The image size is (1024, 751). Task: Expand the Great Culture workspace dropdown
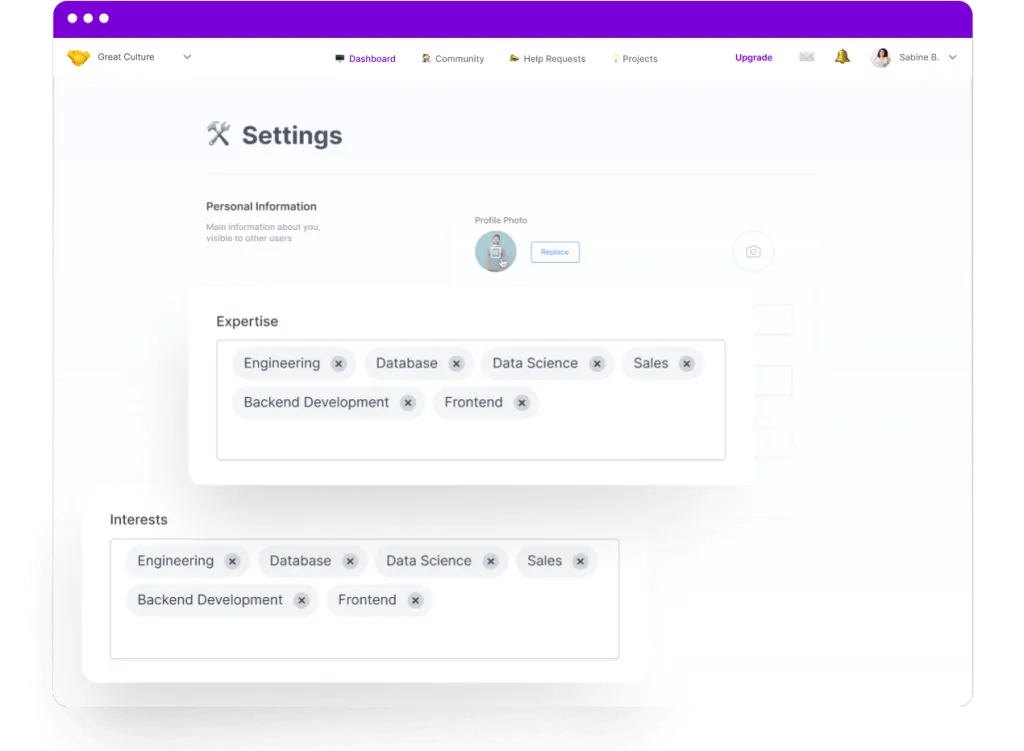187,57
